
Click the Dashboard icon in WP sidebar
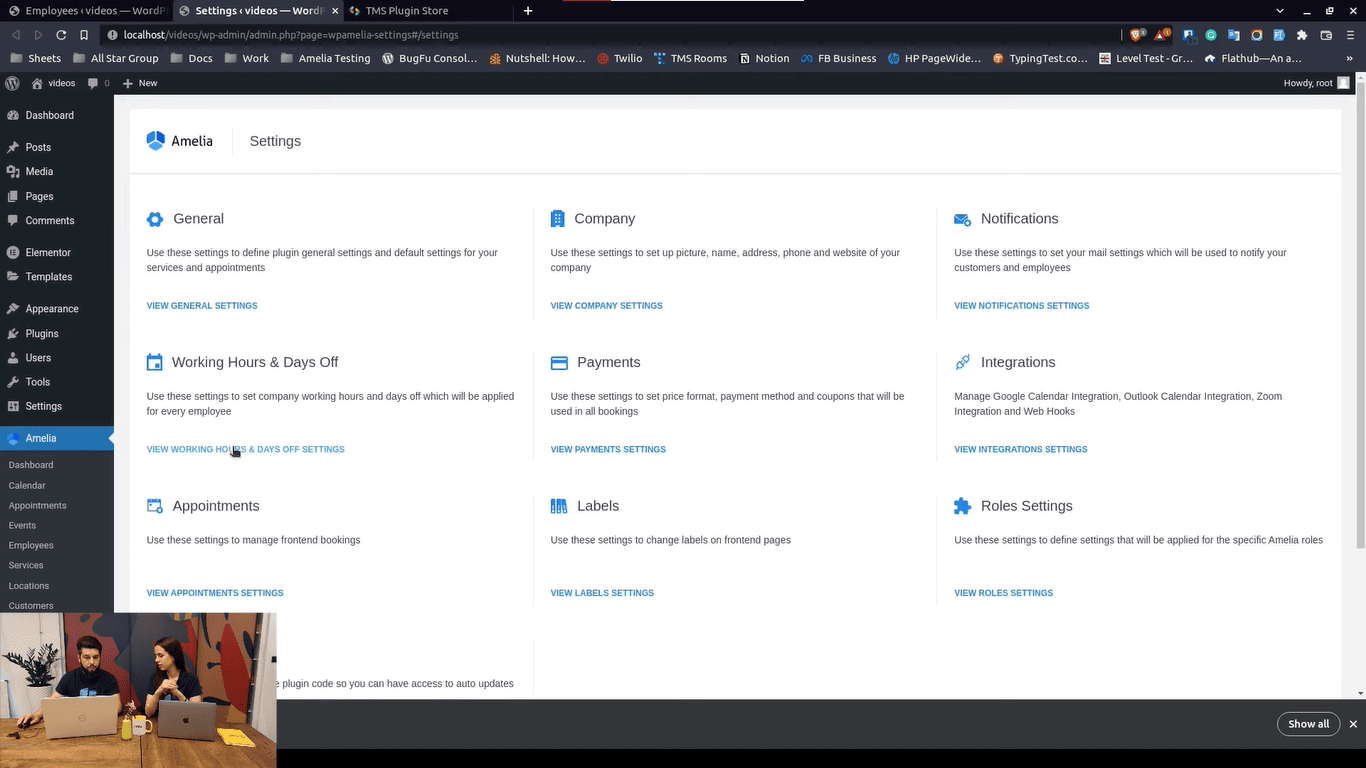[13, 115]
